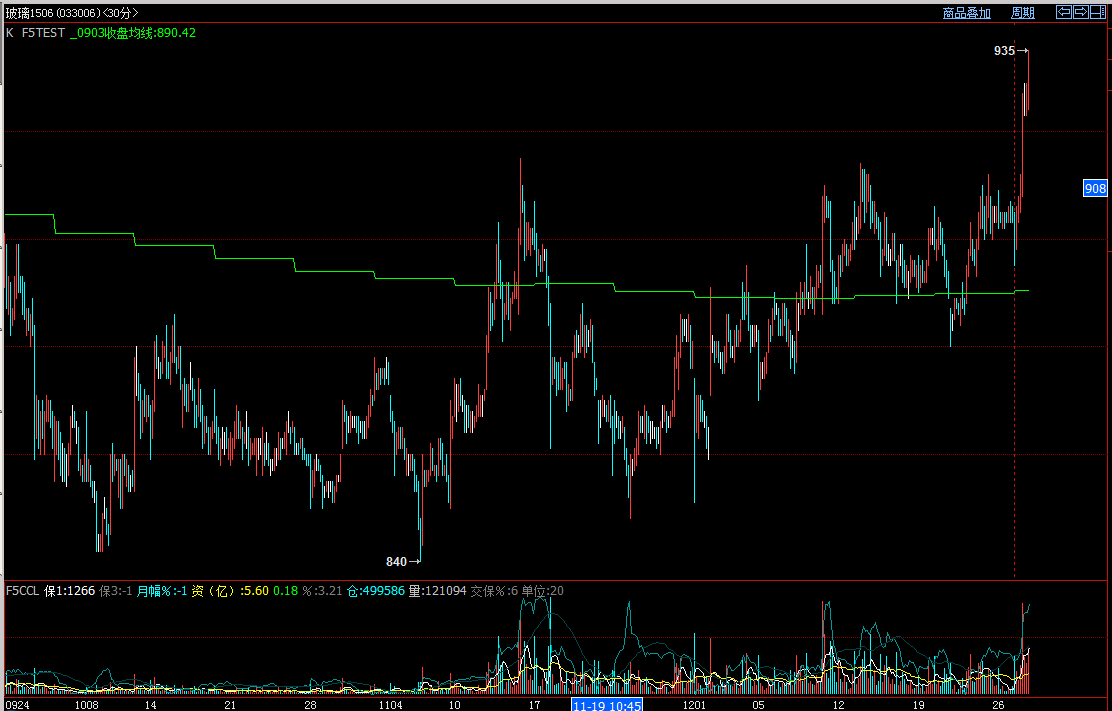Open the 周期 period menu
The width and height of the screenshot is (1112, 711).
click(x=1022, y=13)
